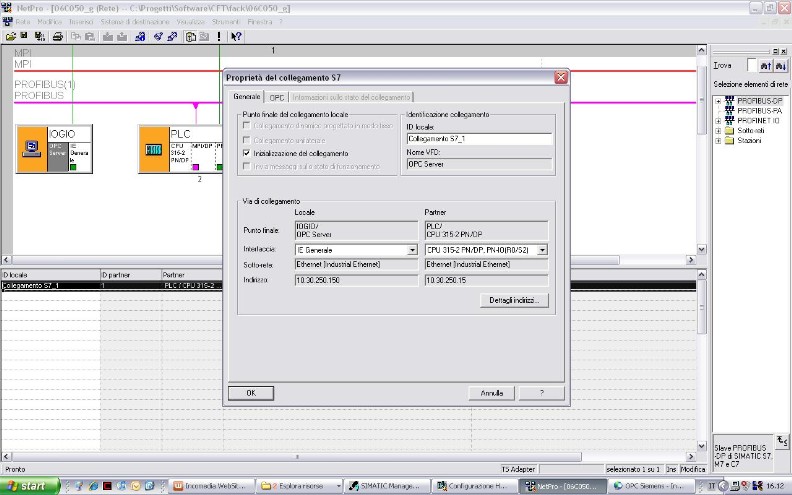Click the Trova search input field
792x495 pixels.
tap(752, 66)
